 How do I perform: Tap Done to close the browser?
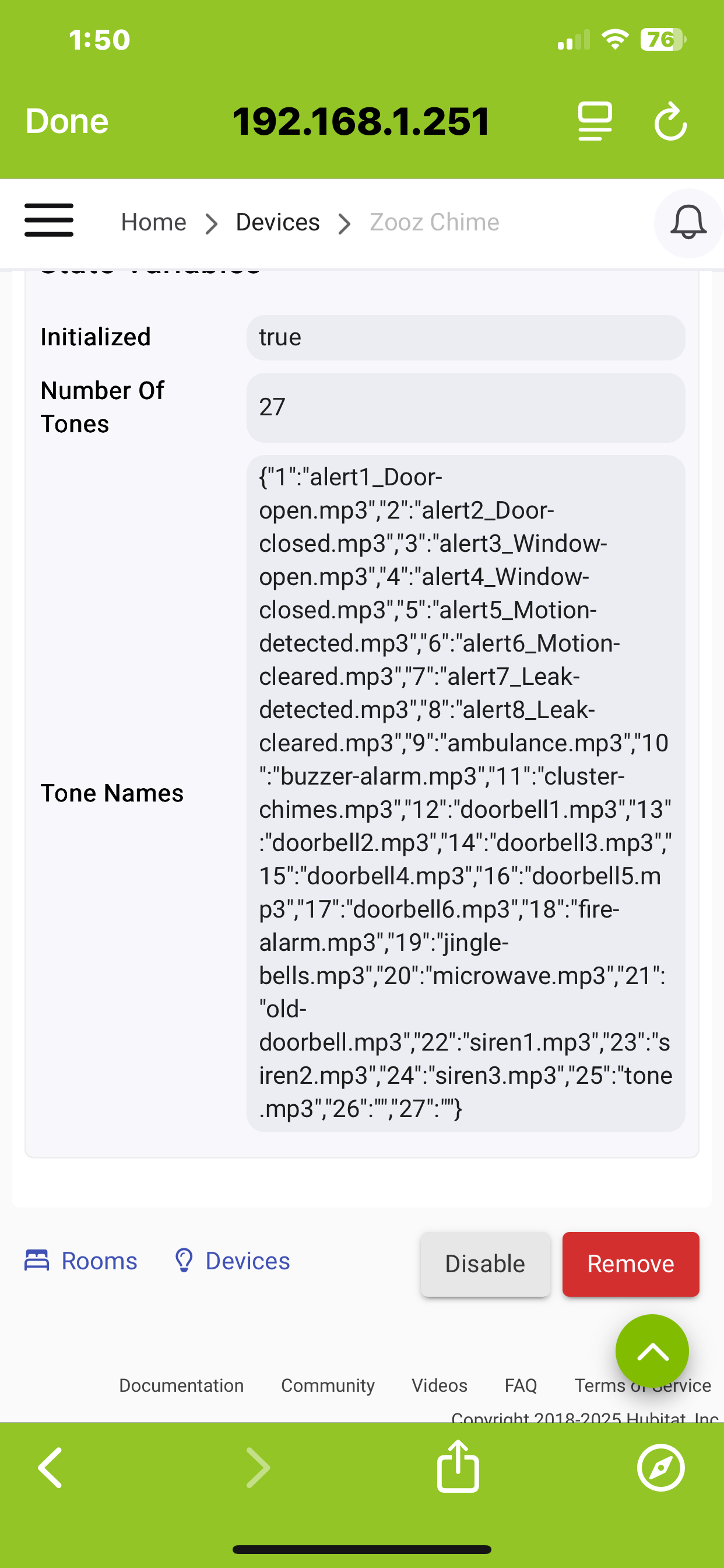67,121
